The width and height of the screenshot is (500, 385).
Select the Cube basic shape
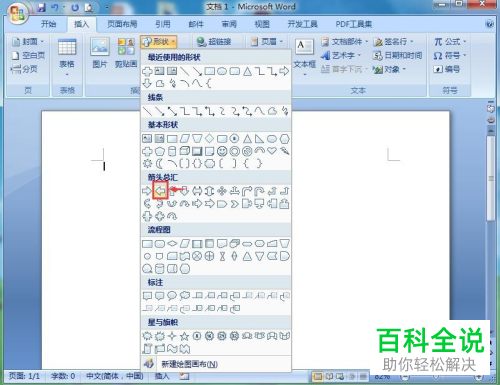184,151
